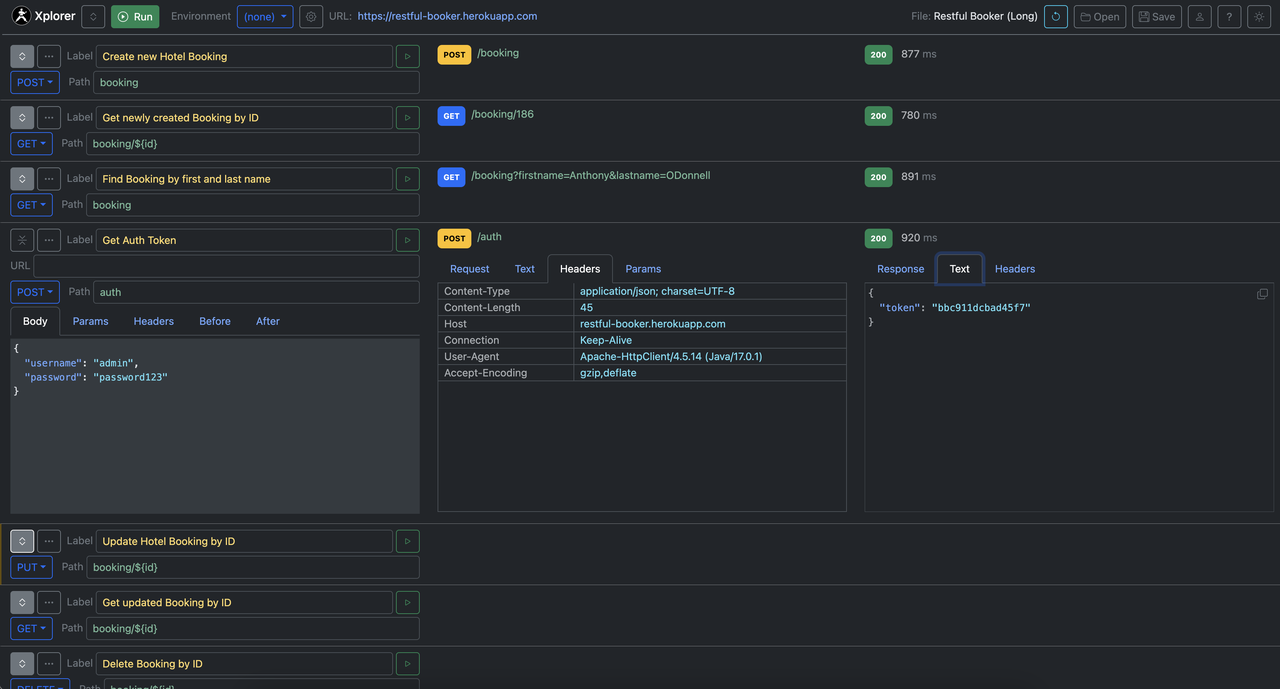Click the Xplorer logo icon
The width and height of the screenshot is (1280, 689).
coord(21,16)
